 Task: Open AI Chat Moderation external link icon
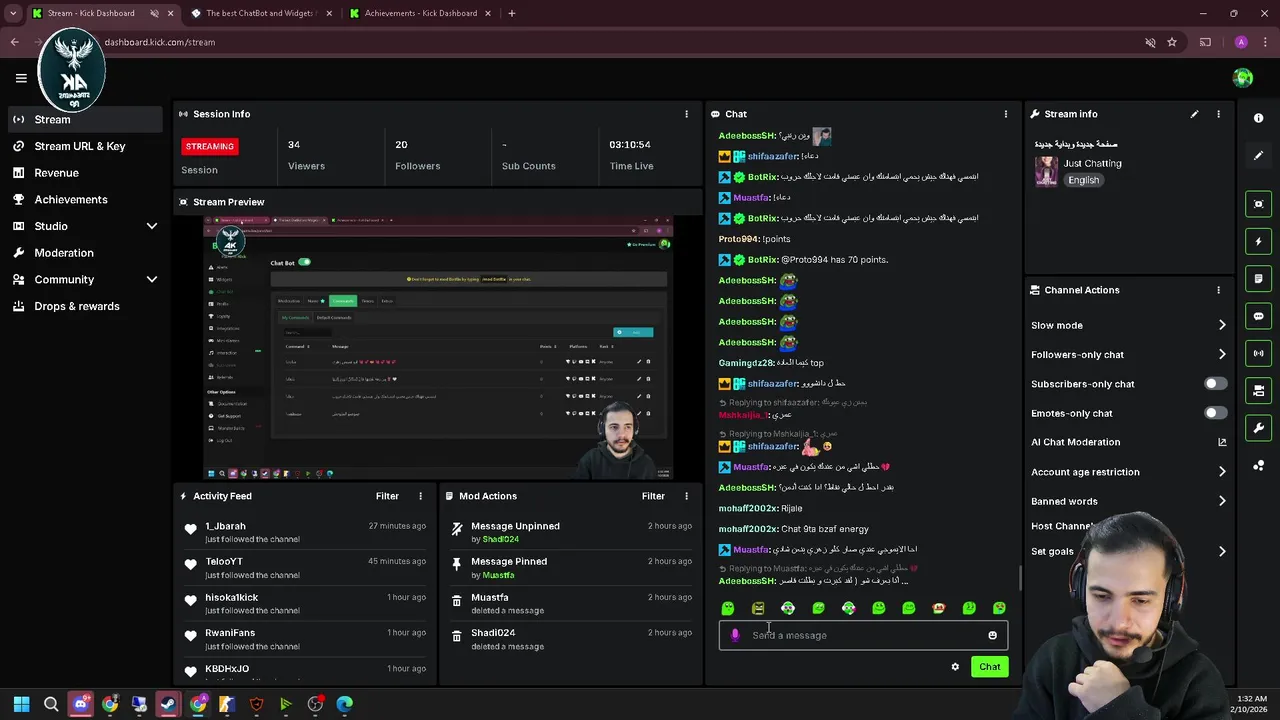pos(1222,442)
